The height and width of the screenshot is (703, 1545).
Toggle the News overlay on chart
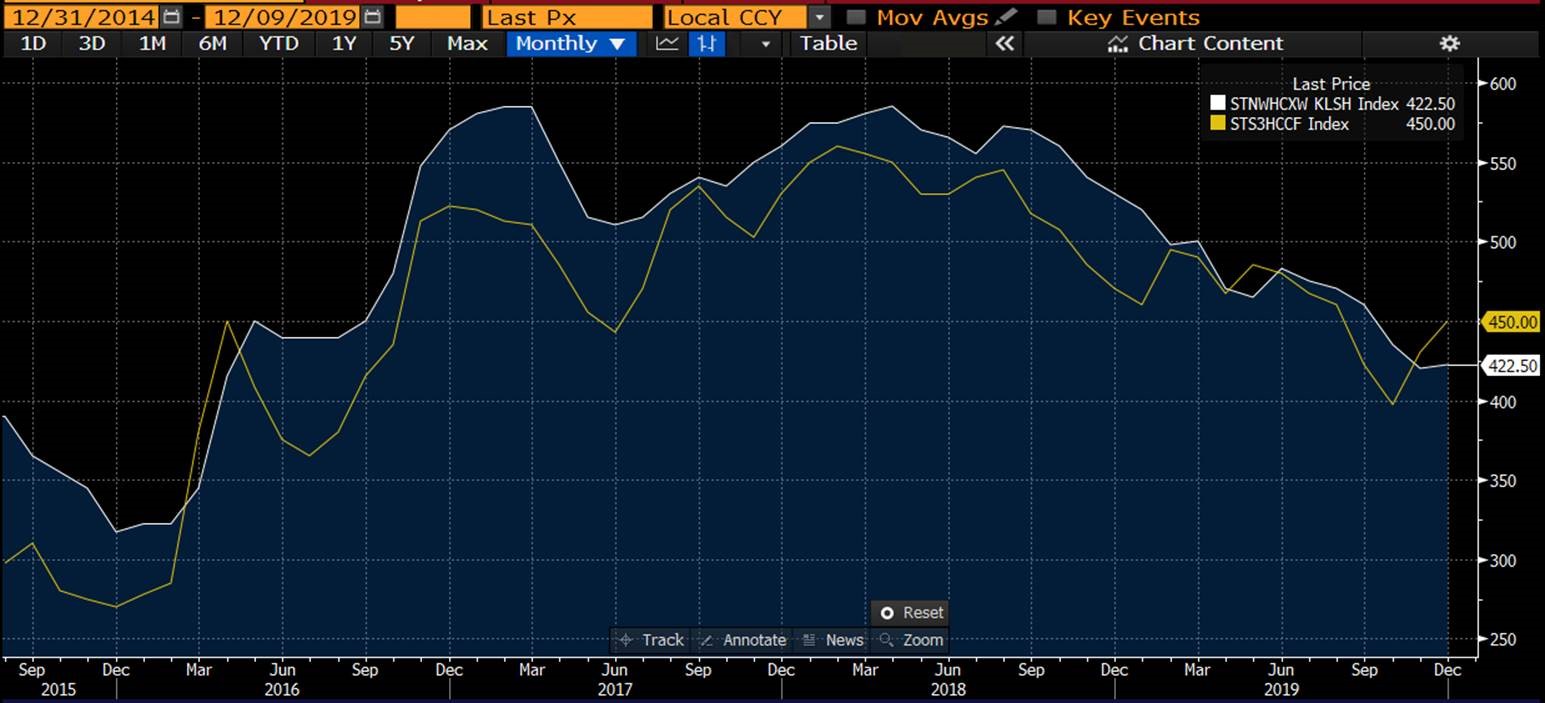(x=833, y=640)
